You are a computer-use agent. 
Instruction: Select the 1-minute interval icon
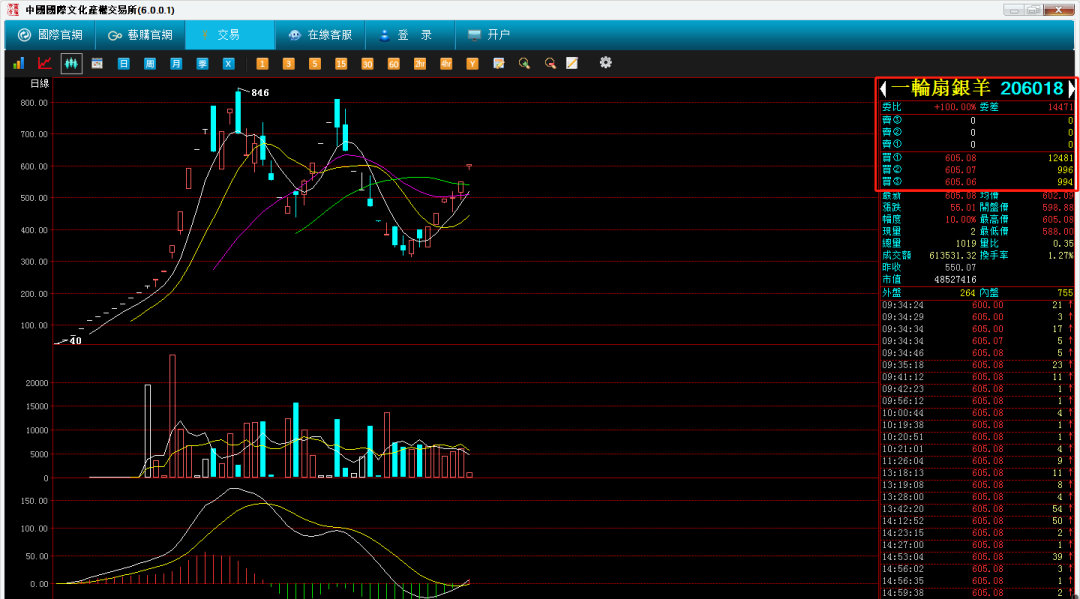click(262, 63)
